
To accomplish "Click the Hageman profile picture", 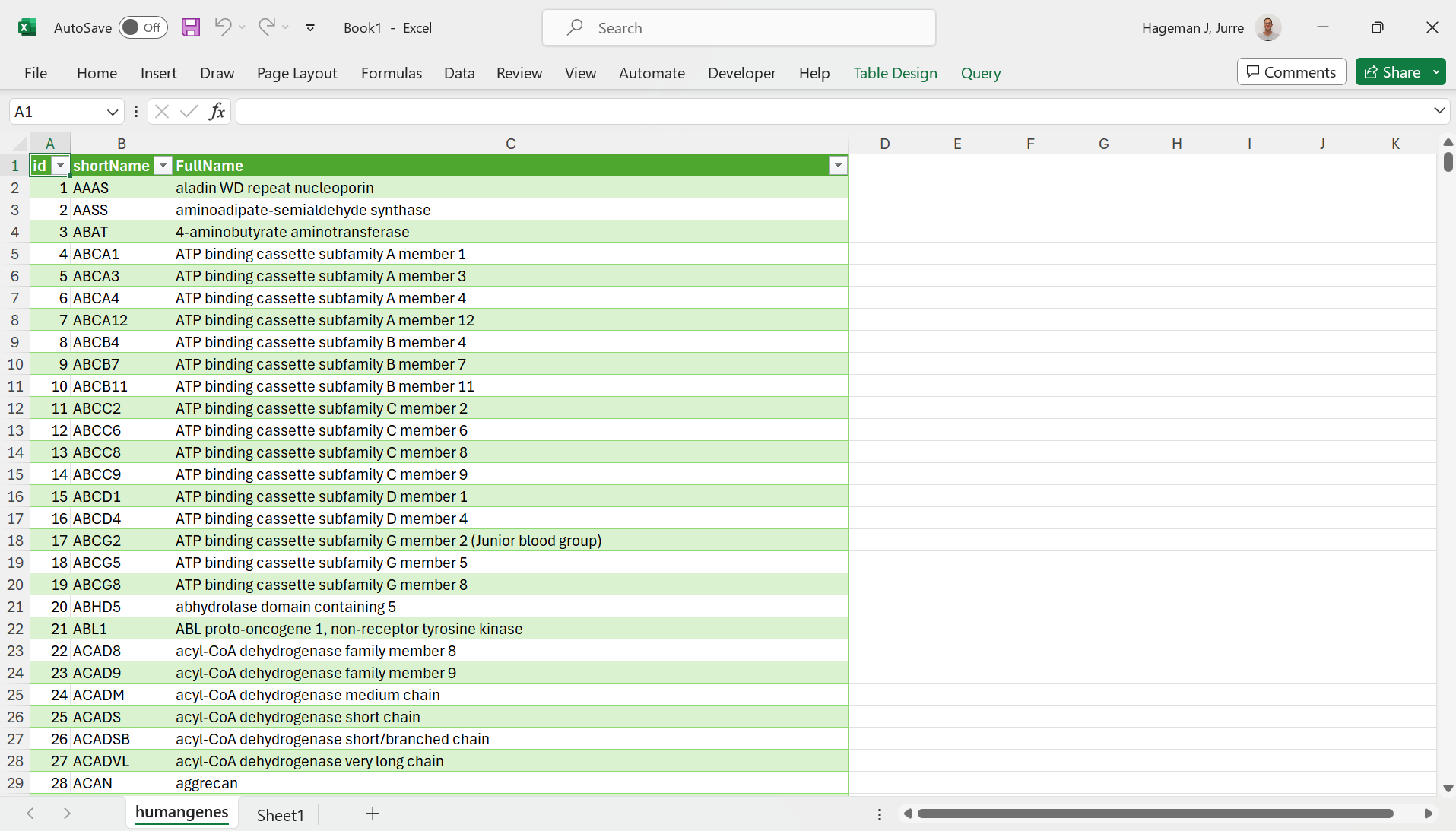I will coord(1267,27).
